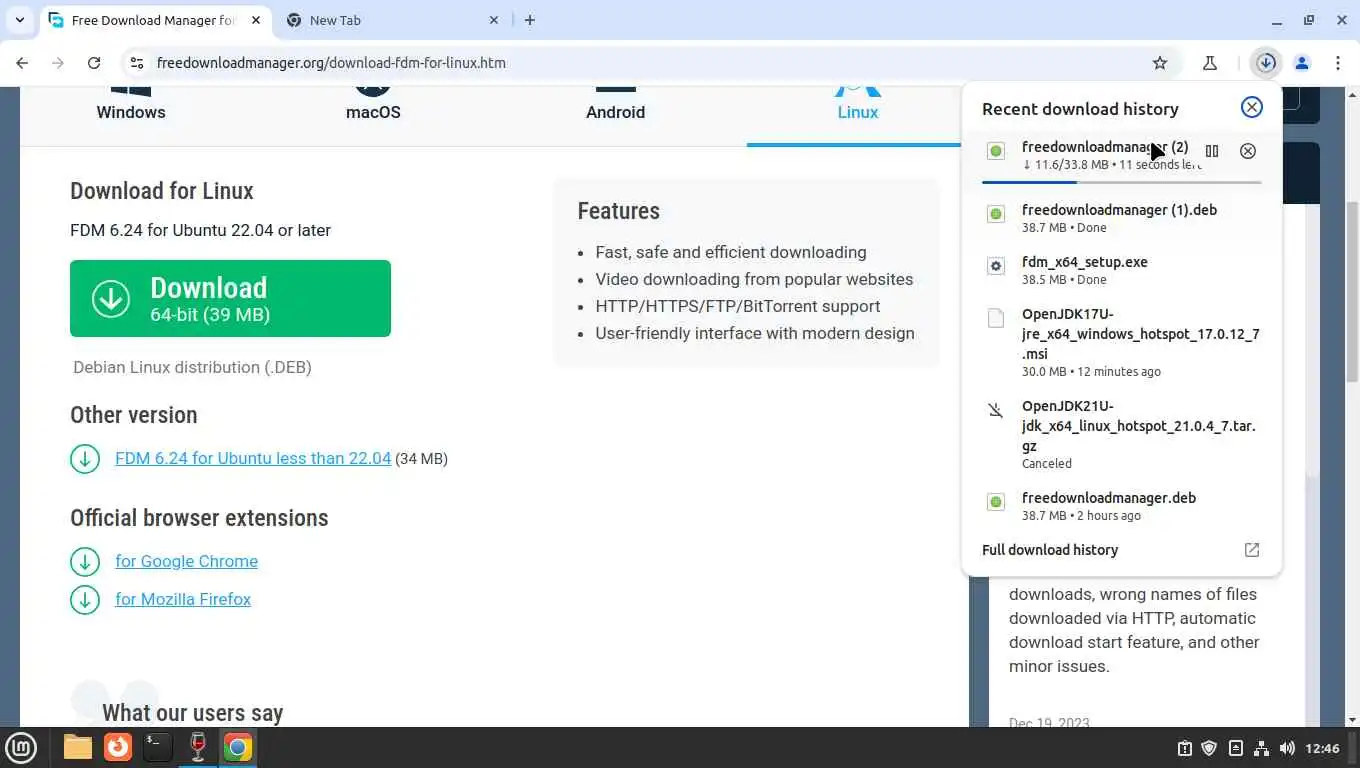Click the download icon beside for Mozilla Firefox
Image resolution: width=1360 pixels, height=768 pixels.
85,600
